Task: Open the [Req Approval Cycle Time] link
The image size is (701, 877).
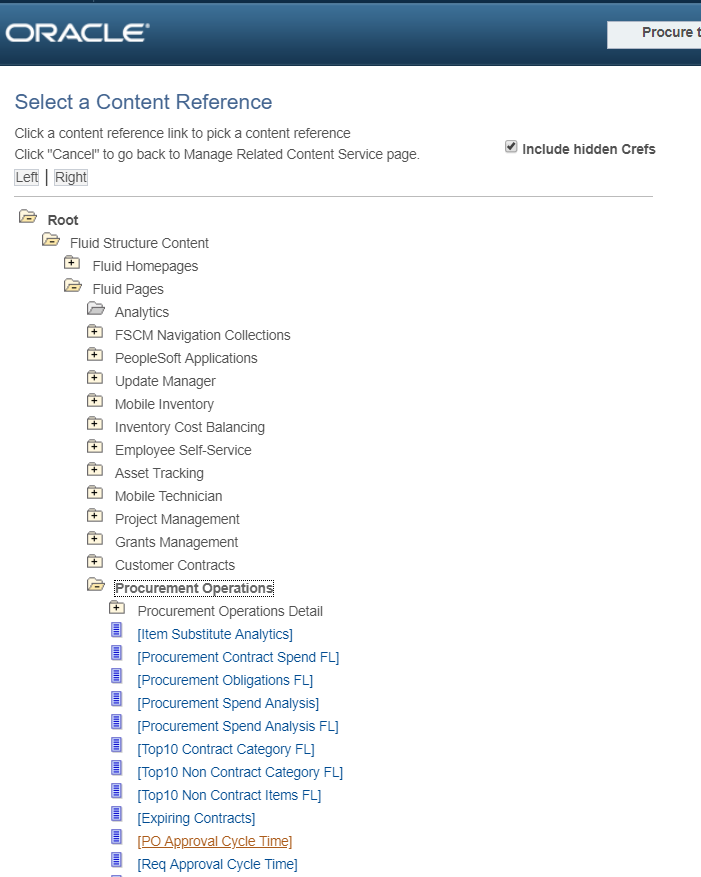Action: point(218,864)
